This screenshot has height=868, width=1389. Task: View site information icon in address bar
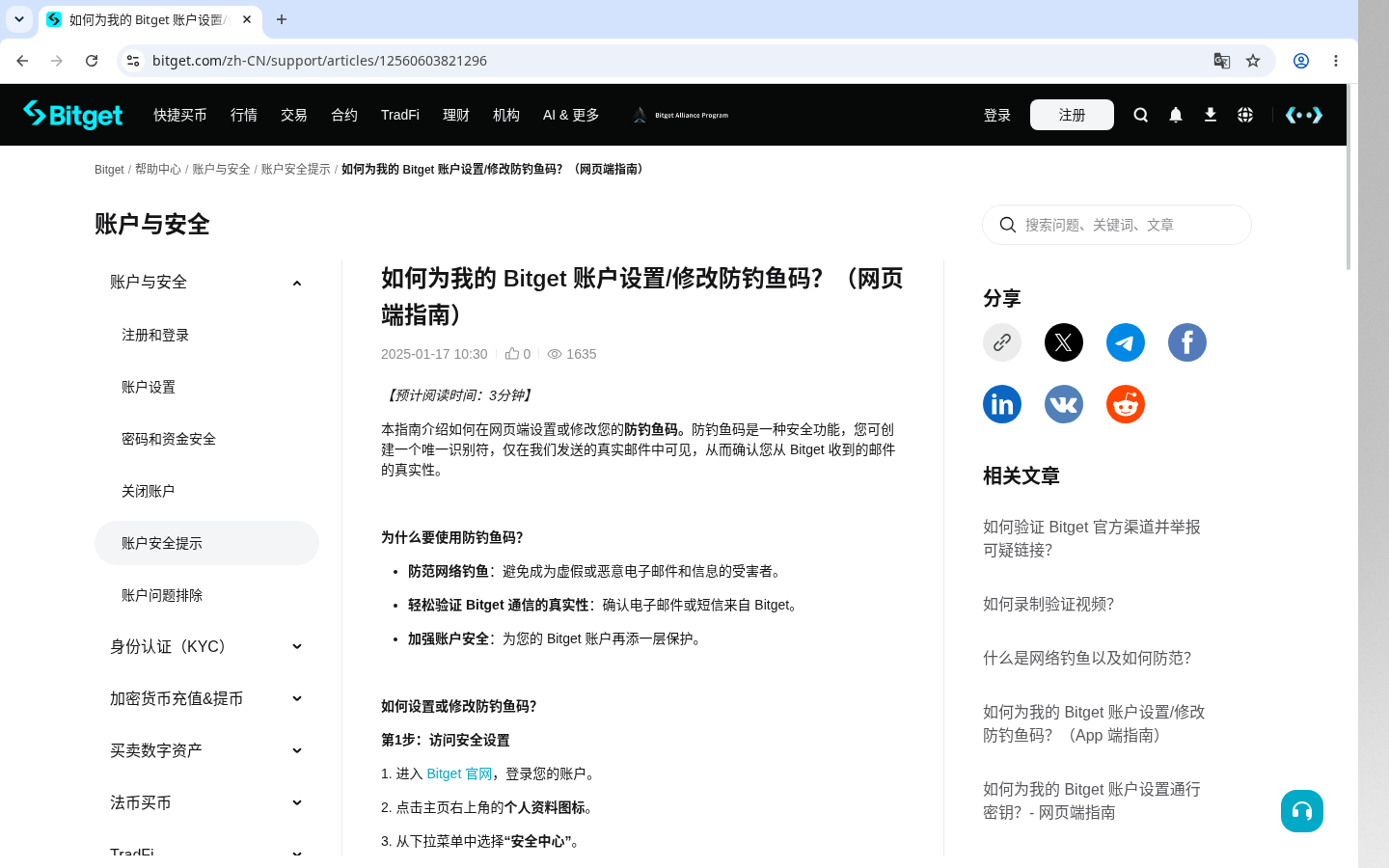(133, 61)
